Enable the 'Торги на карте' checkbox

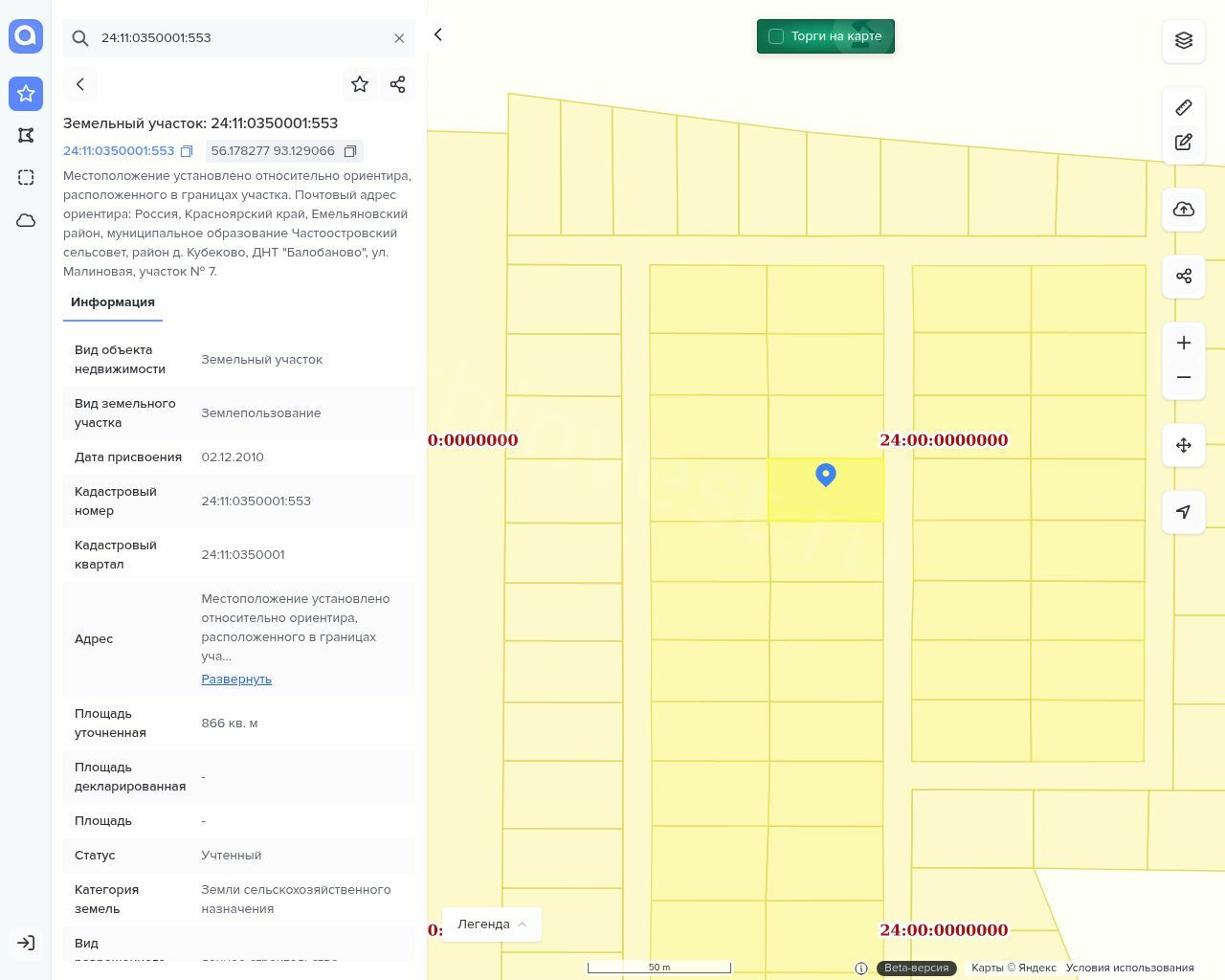click(776, 36)
